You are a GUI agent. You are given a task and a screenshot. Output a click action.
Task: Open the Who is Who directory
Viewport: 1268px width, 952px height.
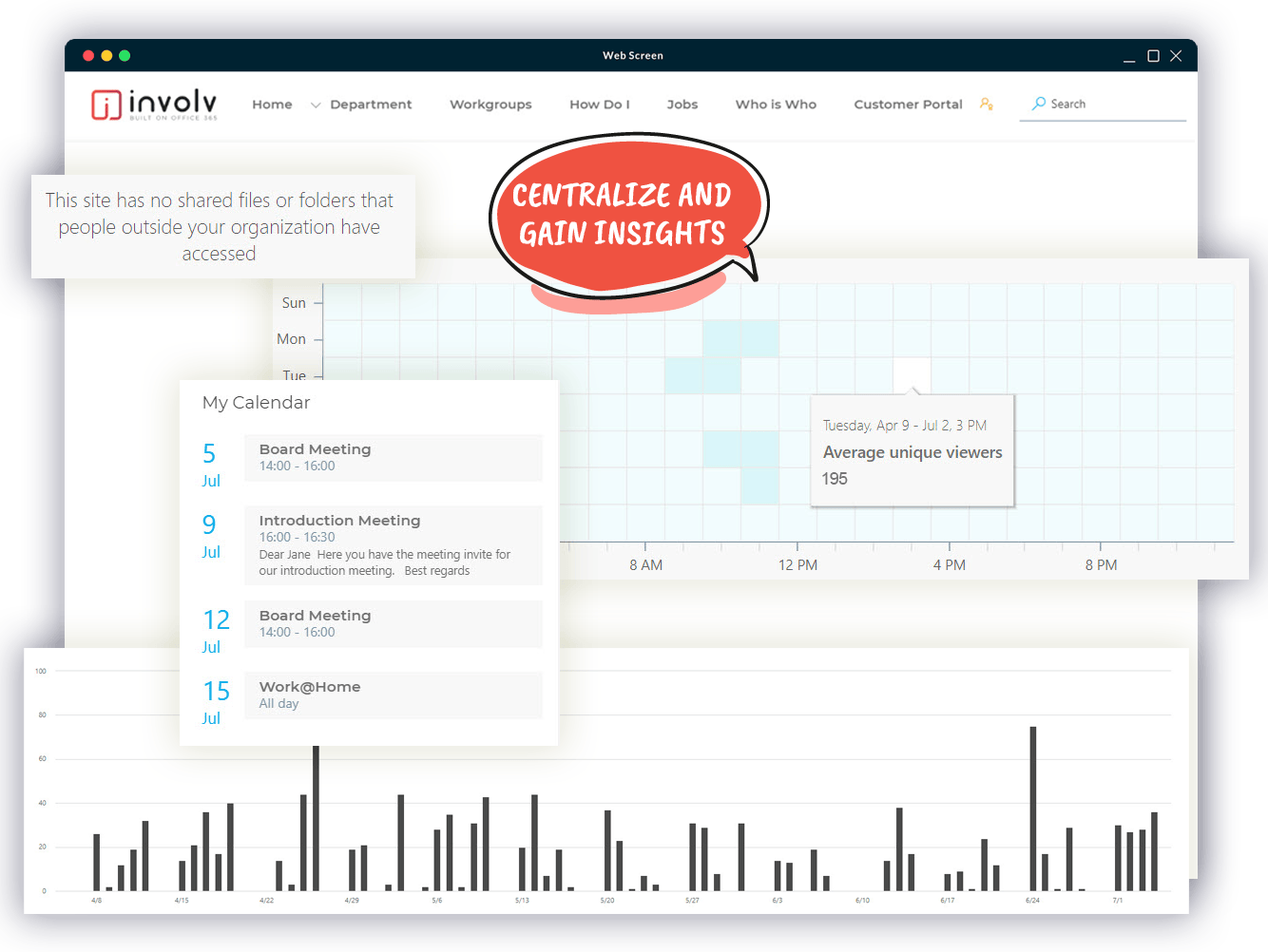pos(776,105)
